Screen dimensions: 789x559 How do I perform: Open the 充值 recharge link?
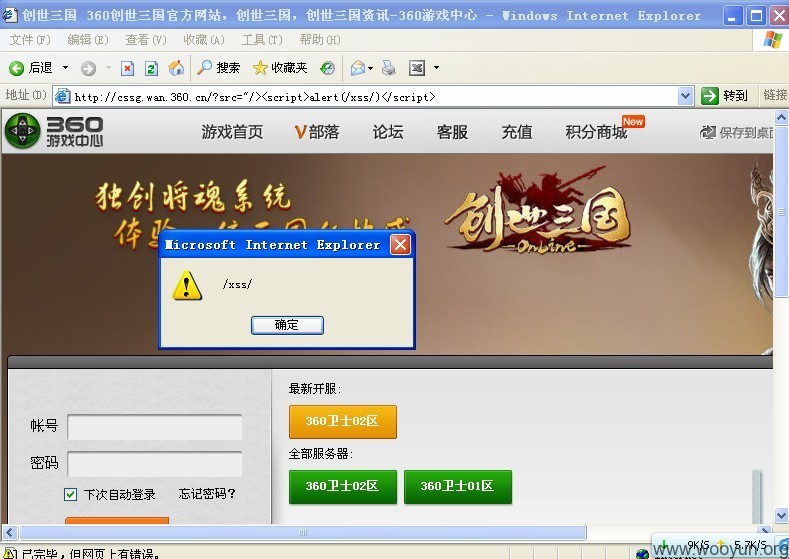(517, 132)
